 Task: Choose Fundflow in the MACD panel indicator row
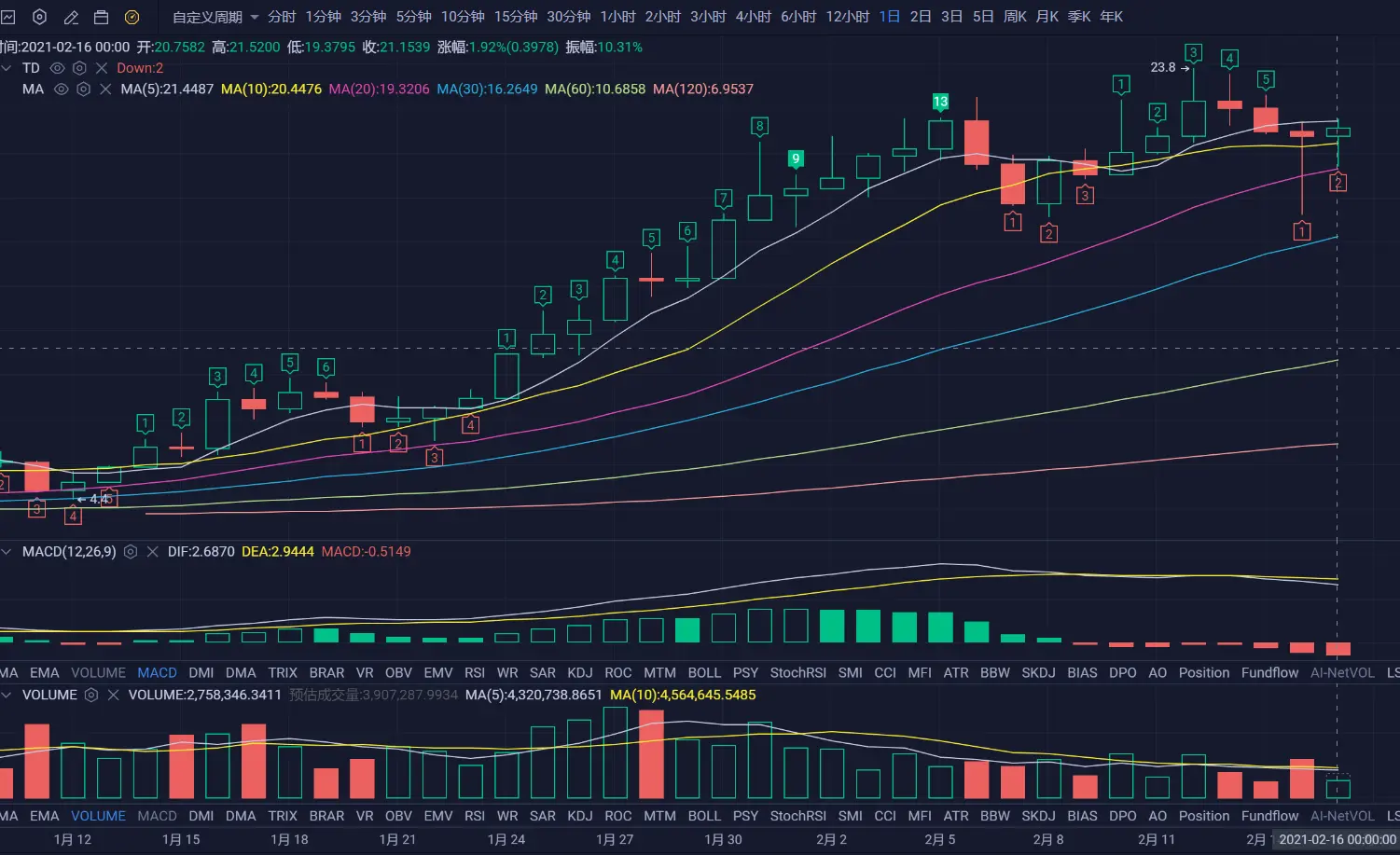pos(1269,673)
